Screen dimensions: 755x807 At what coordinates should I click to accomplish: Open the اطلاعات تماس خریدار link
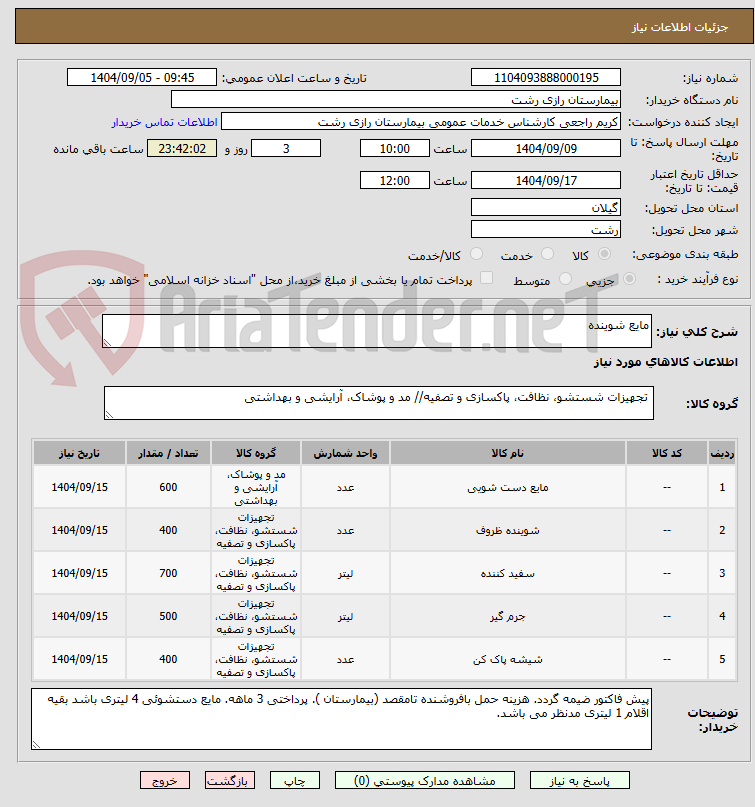(x=165, y=122)
